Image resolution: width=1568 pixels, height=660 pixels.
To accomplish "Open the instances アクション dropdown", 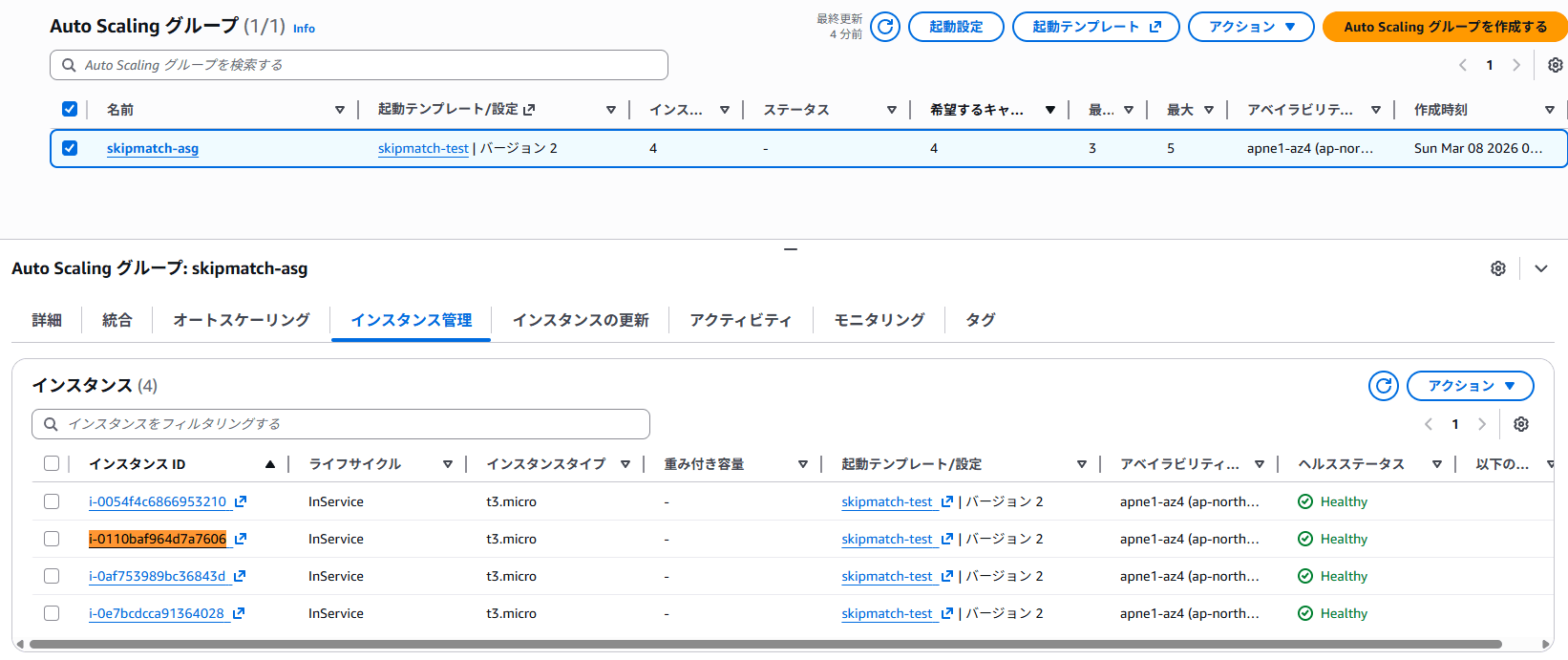I will tap(1470, 386).
